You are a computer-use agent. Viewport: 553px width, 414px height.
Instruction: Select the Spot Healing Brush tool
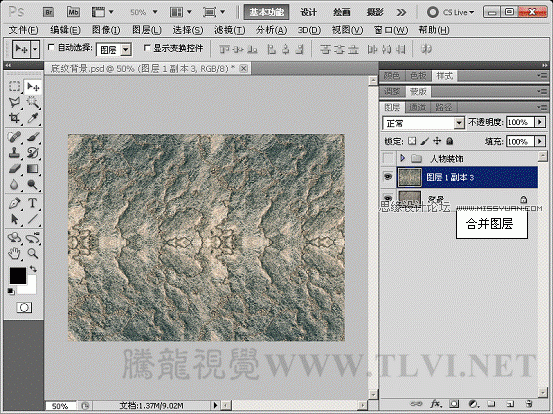click(x=14, y=137)
